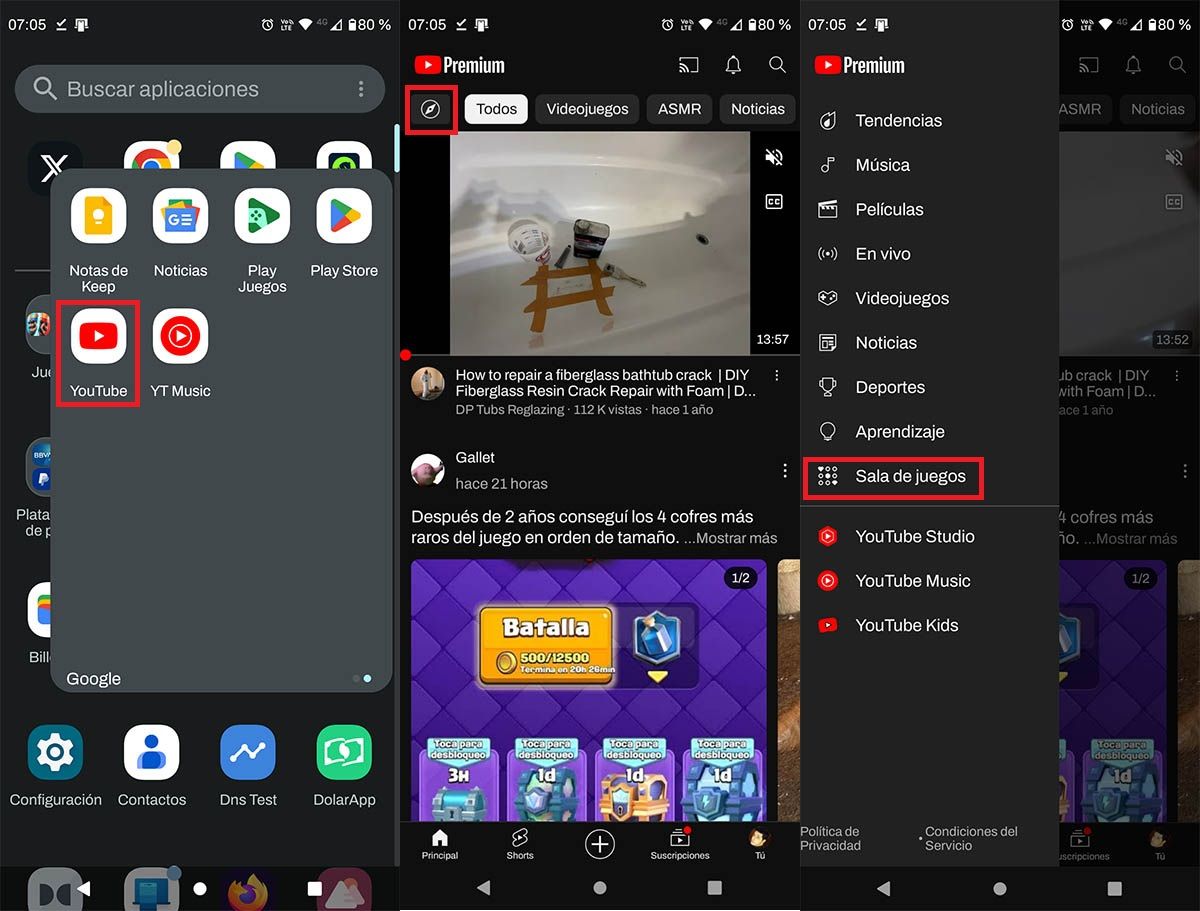This screenshot has height=911, width=1200.
Task: Launch the Dns Test app
Action: (248, 765)
